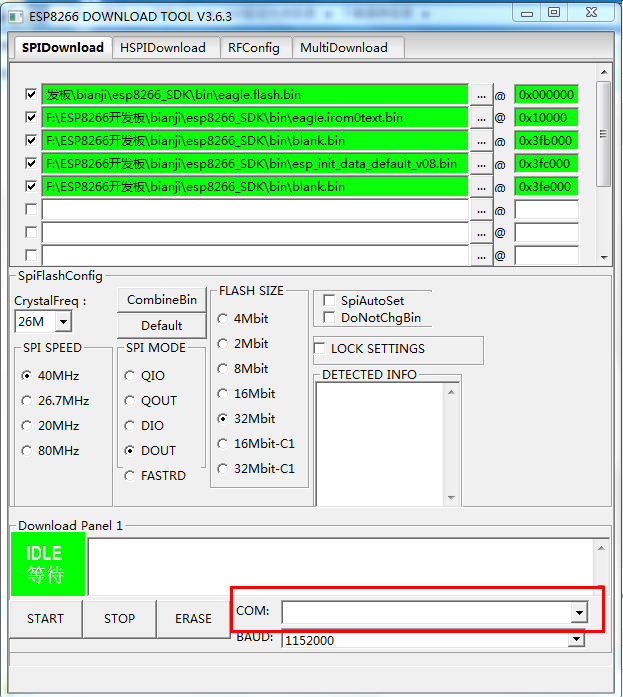This screenshot has height=697, width=623.
Task: Click the file list vertical scrollbar thumb
Action: click(603, 134)
